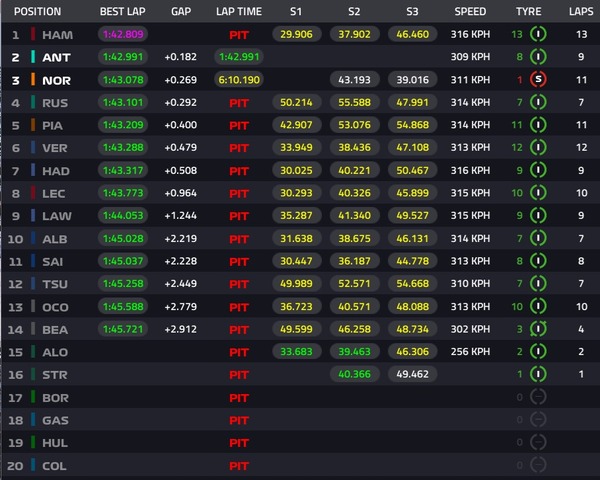Click the red PIT label for RUS
Screen dimensions: 600x480
coord(239,102)
